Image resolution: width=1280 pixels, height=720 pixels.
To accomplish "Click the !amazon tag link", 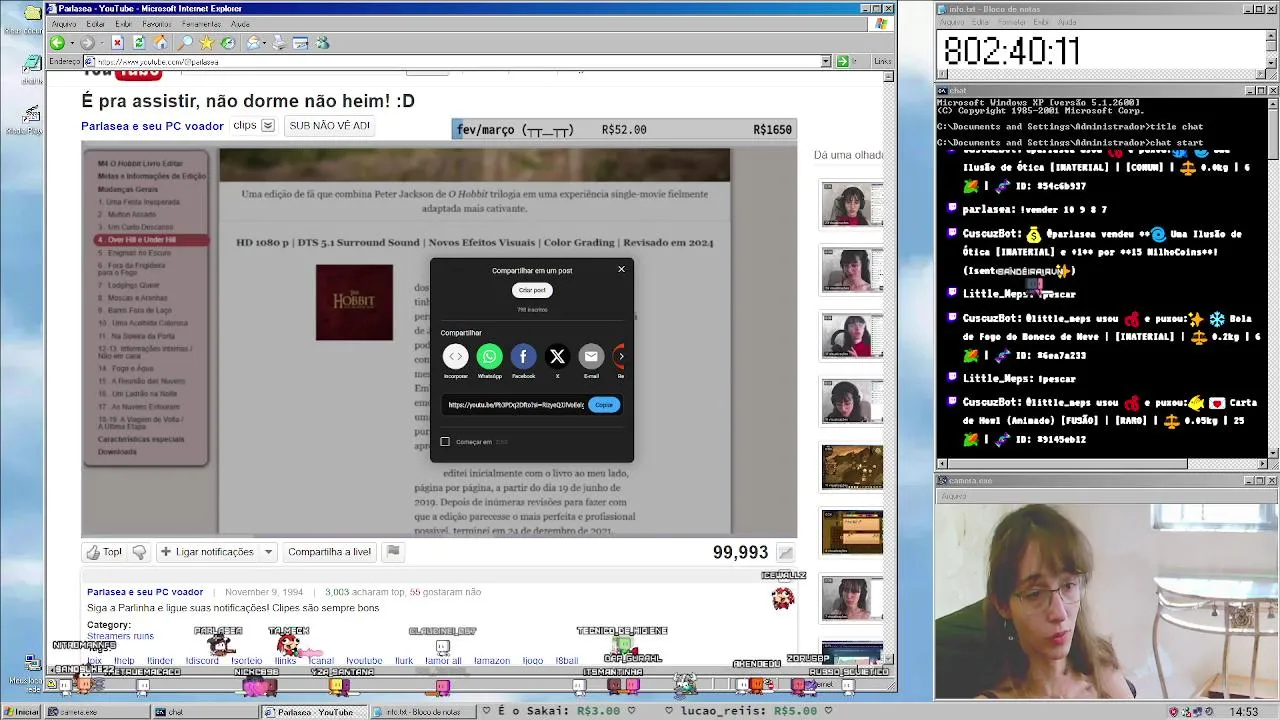I will (x=492, y=661).
